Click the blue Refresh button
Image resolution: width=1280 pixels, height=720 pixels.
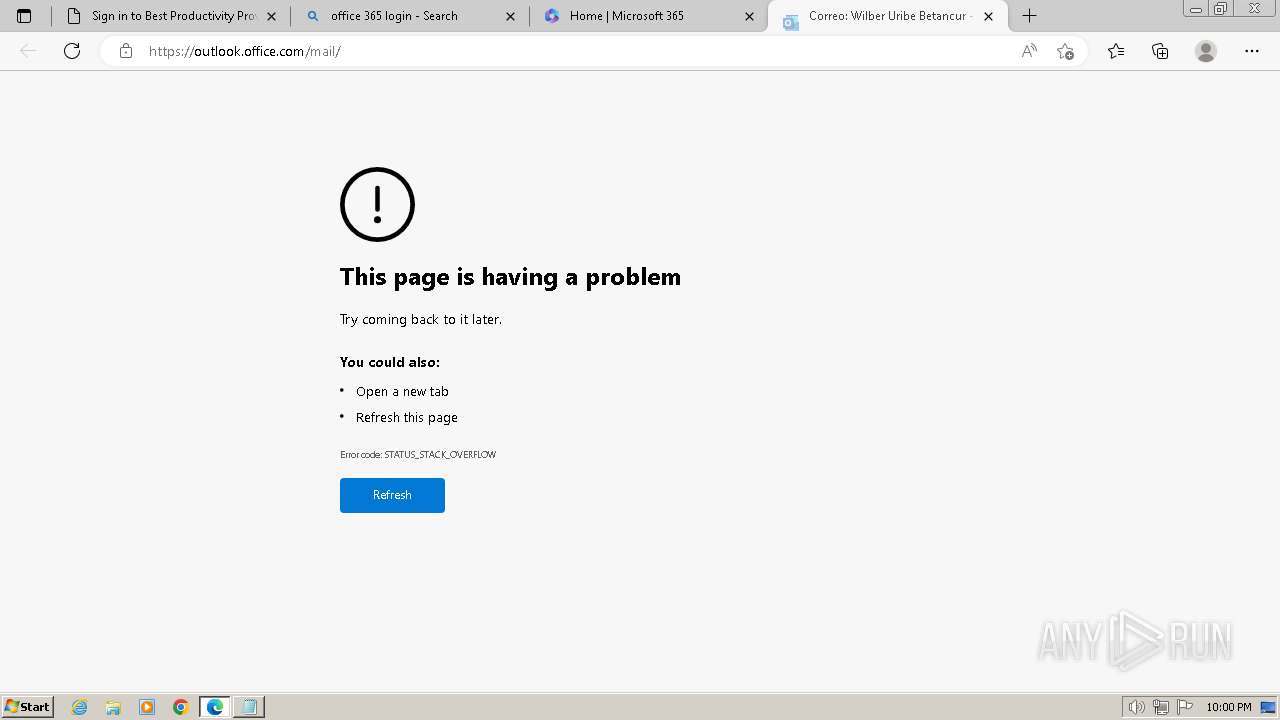point(392,495)
